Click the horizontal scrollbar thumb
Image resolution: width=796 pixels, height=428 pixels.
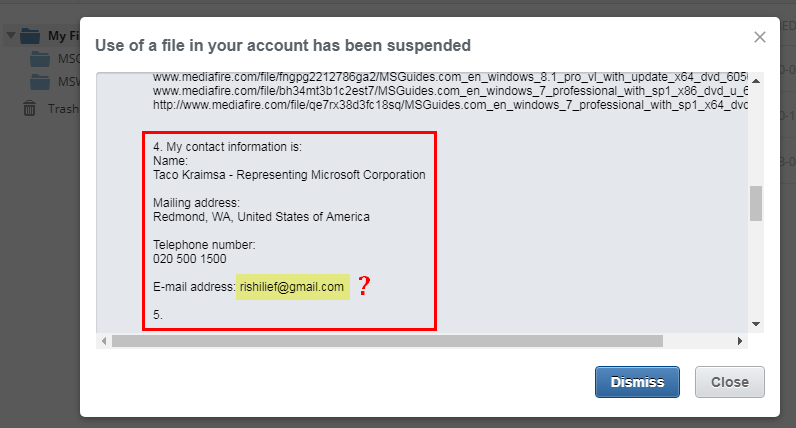pyautogui.click(x=387, y=341)
